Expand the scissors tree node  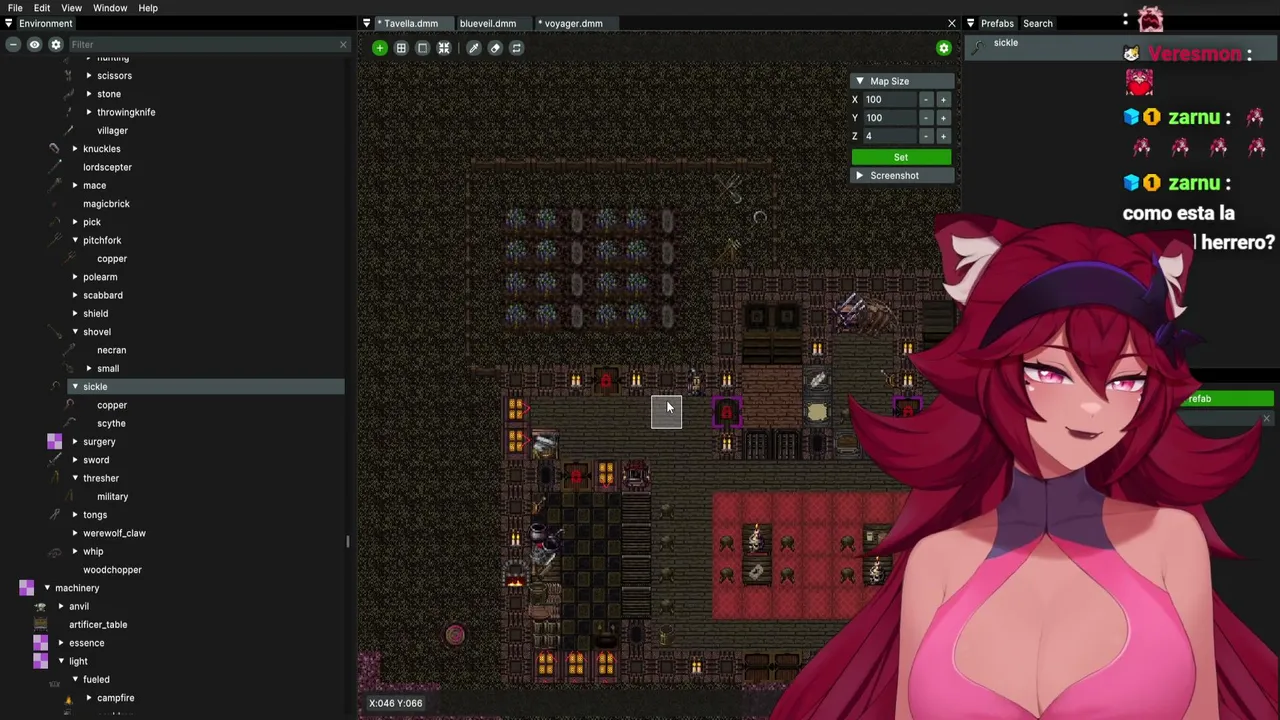(89, 76)
